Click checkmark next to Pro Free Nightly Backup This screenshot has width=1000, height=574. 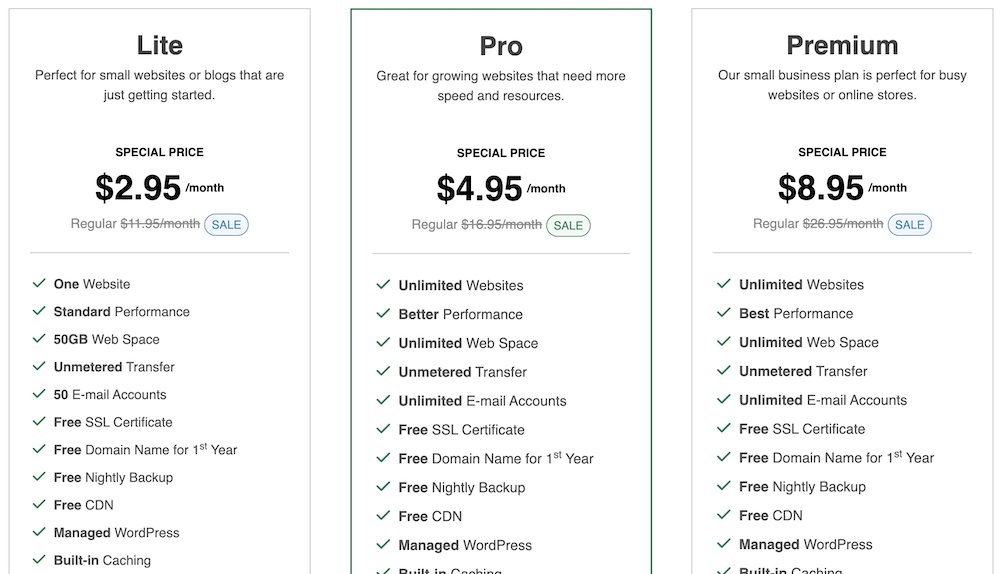pos(383,487)
